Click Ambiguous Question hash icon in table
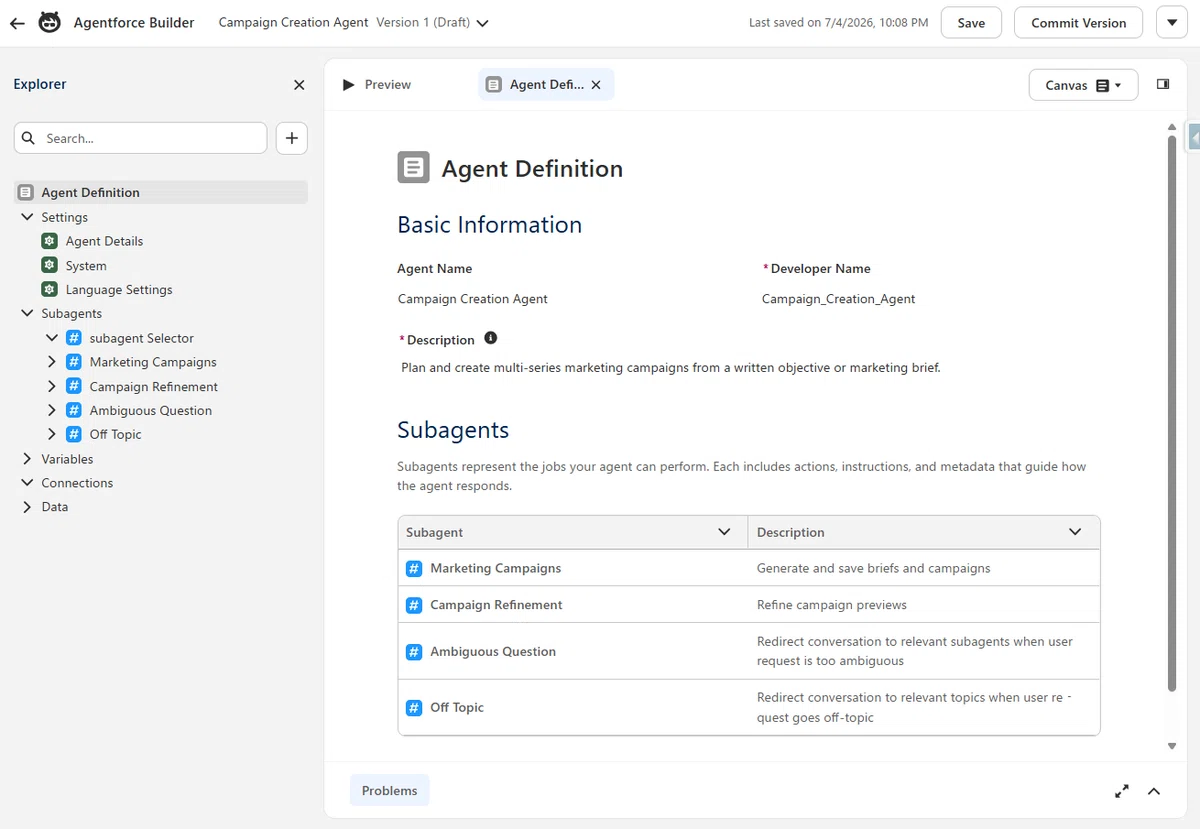Image resolution: width=1200 pixels, height=829 pixels. pyautogui.click(x=414, y=652)
